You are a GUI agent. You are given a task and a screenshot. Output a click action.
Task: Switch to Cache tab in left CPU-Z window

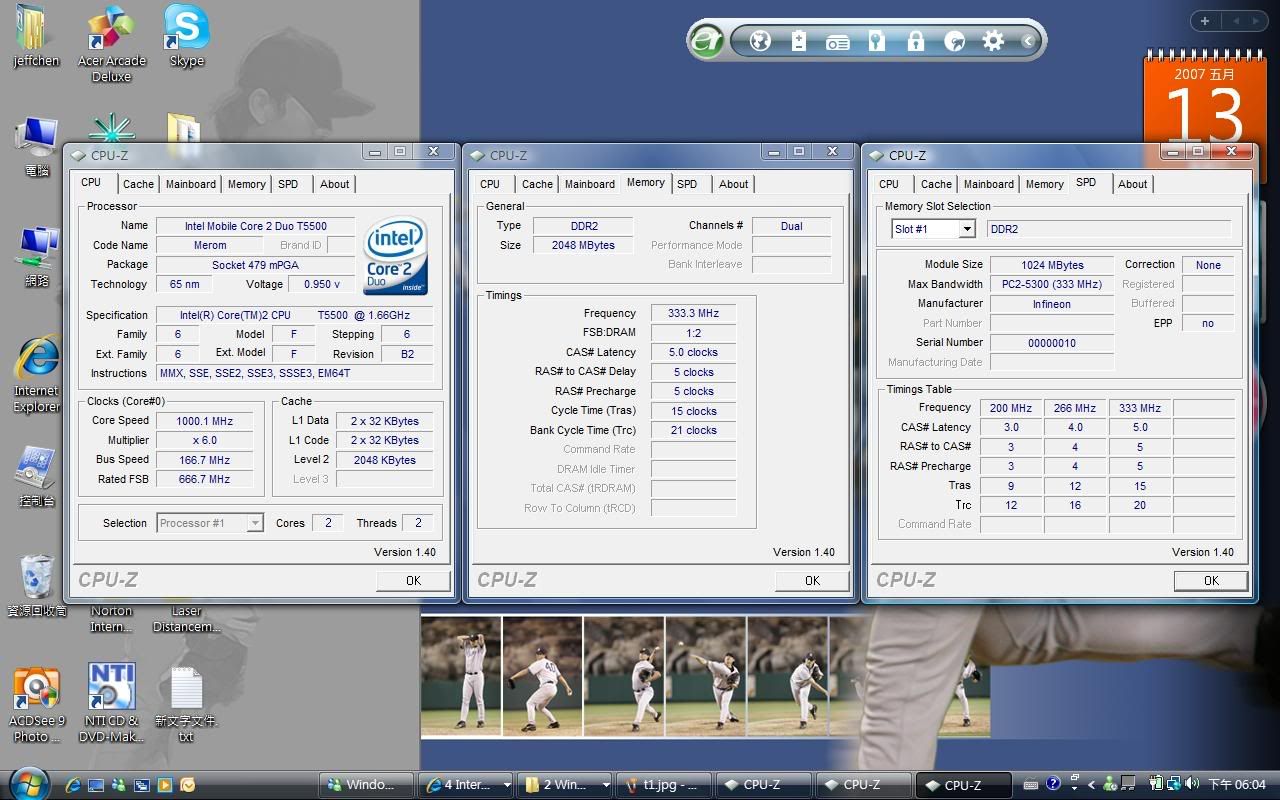click(138, 184)
